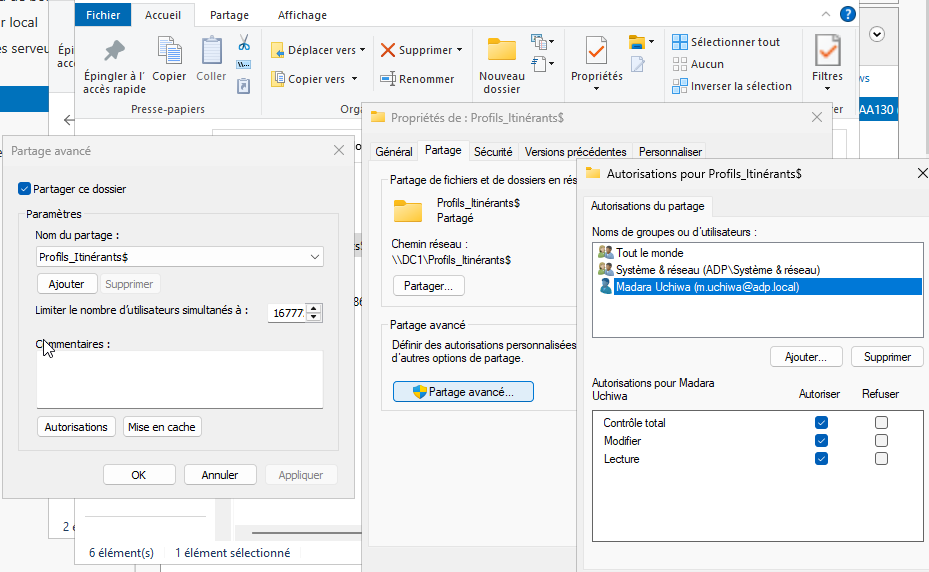Image resolution: width=929 pixels, height=572 pixels.
Task: Expand the Déplacer vers dropdown
Action: [x=362, y=50]
